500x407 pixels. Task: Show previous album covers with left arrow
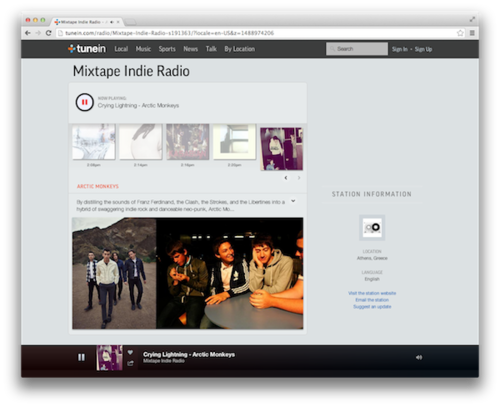coord(286,178)
